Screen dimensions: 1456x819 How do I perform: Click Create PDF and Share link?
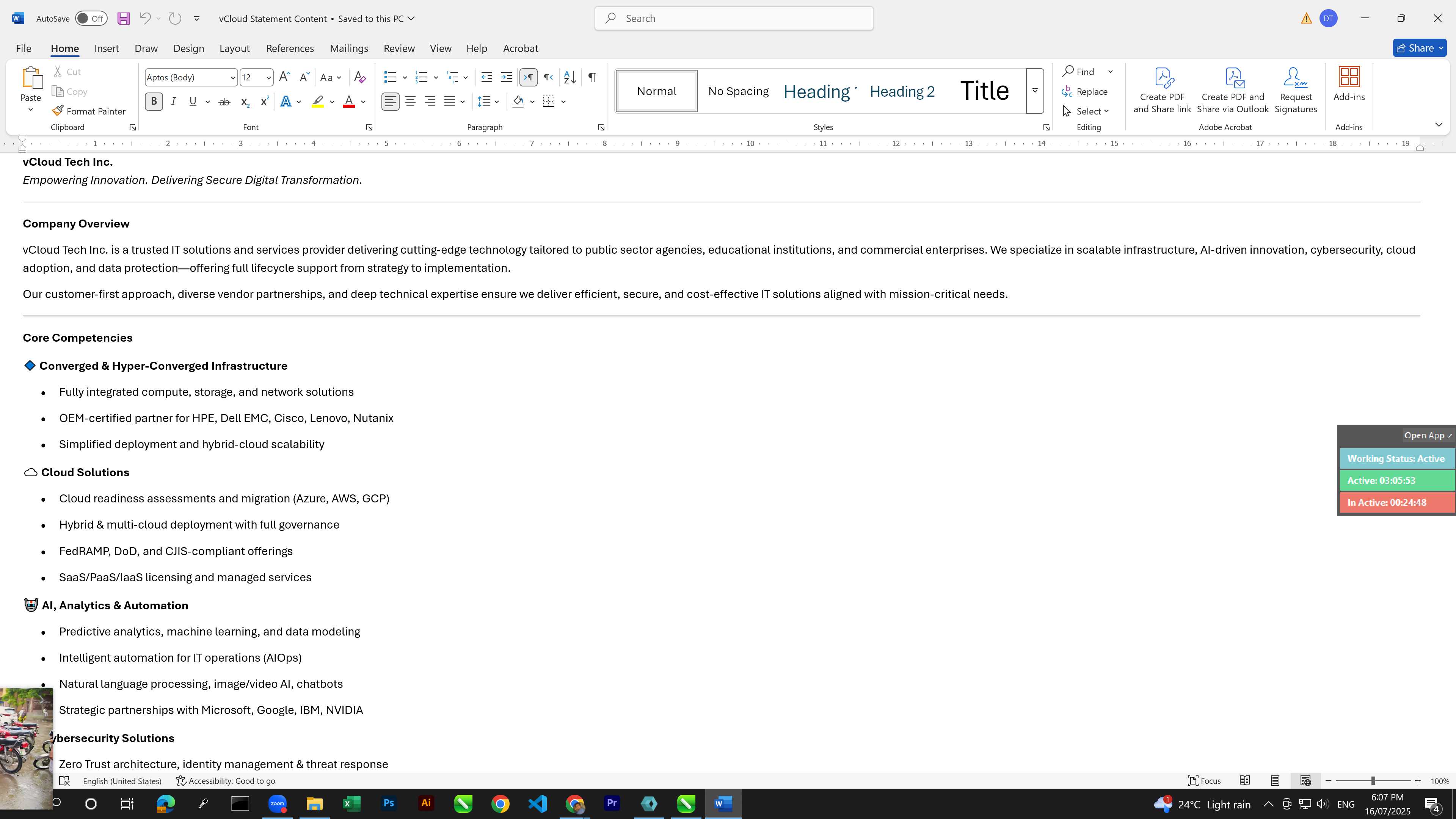[1162, 91]
